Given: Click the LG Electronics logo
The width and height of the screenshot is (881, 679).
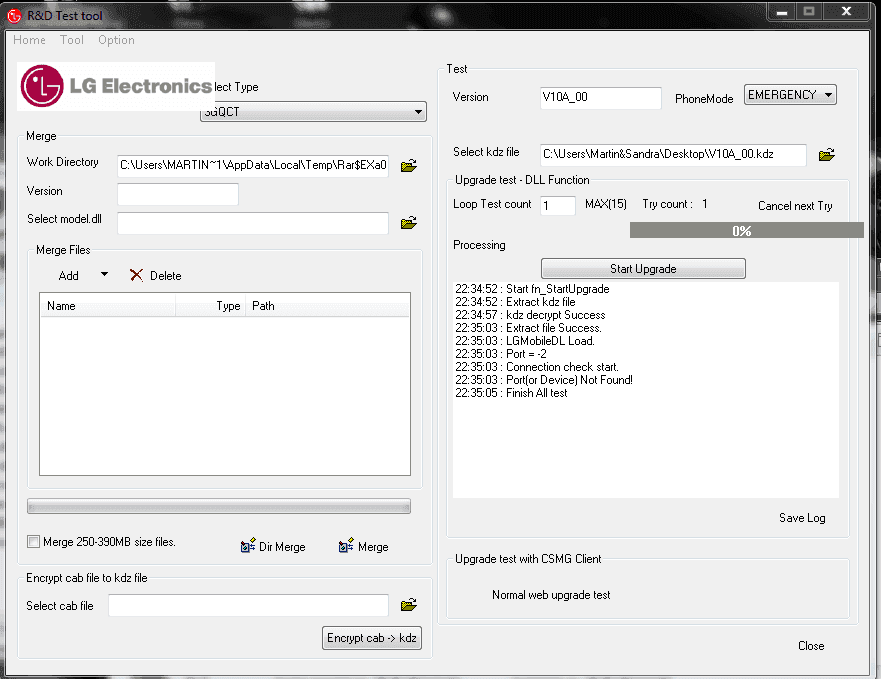Looking at the screenshot, I should [116, 86].
